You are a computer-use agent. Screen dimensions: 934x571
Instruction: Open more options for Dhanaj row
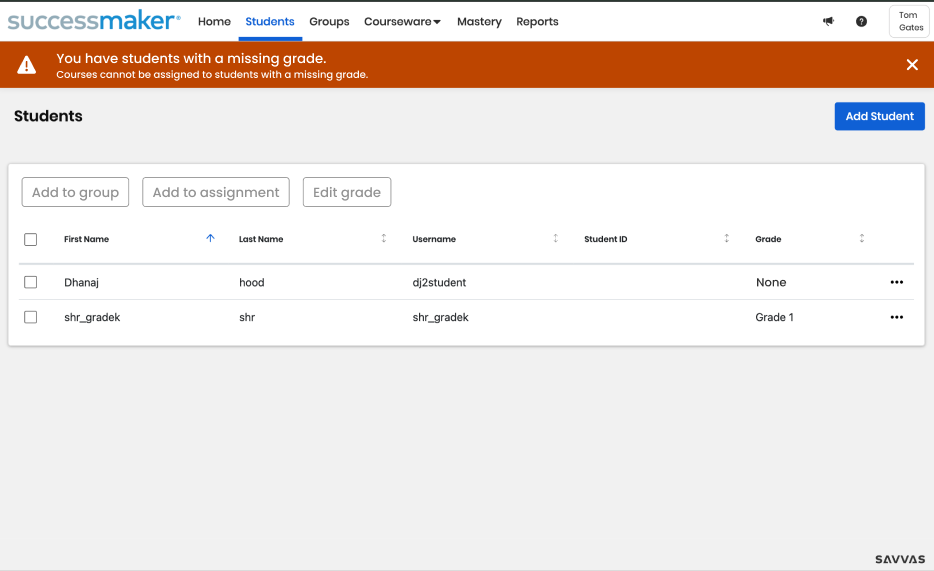[896, 282]
